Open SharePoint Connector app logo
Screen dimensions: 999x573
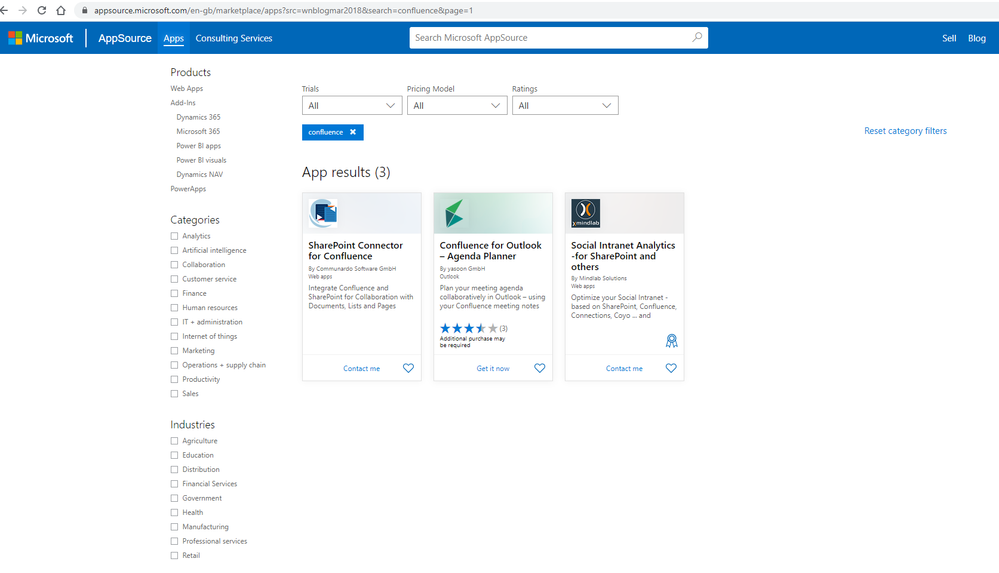coord(323,213)
